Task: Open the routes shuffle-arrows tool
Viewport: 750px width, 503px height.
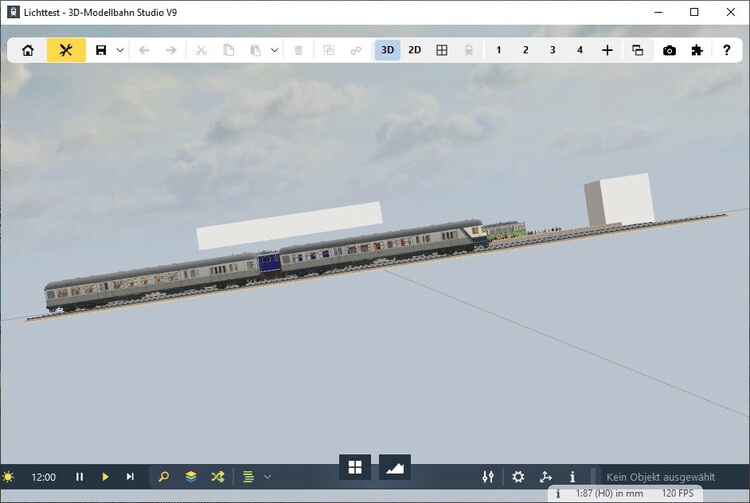Action: (x=218, y=477)
